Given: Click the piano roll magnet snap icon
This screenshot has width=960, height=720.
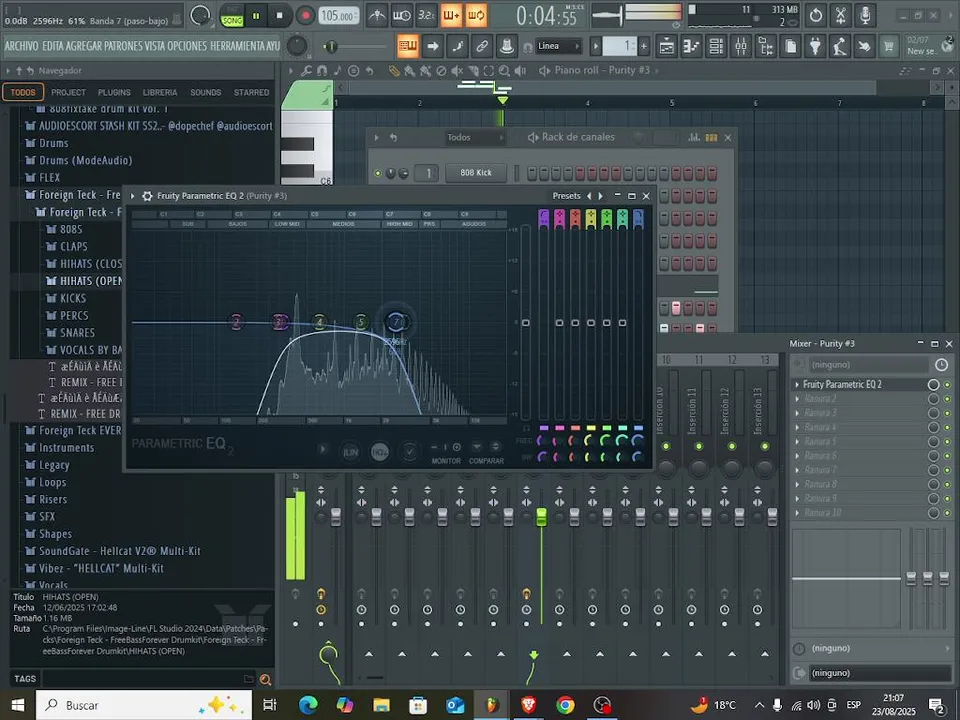Looking at the screenshot, I should pos(321,71).
